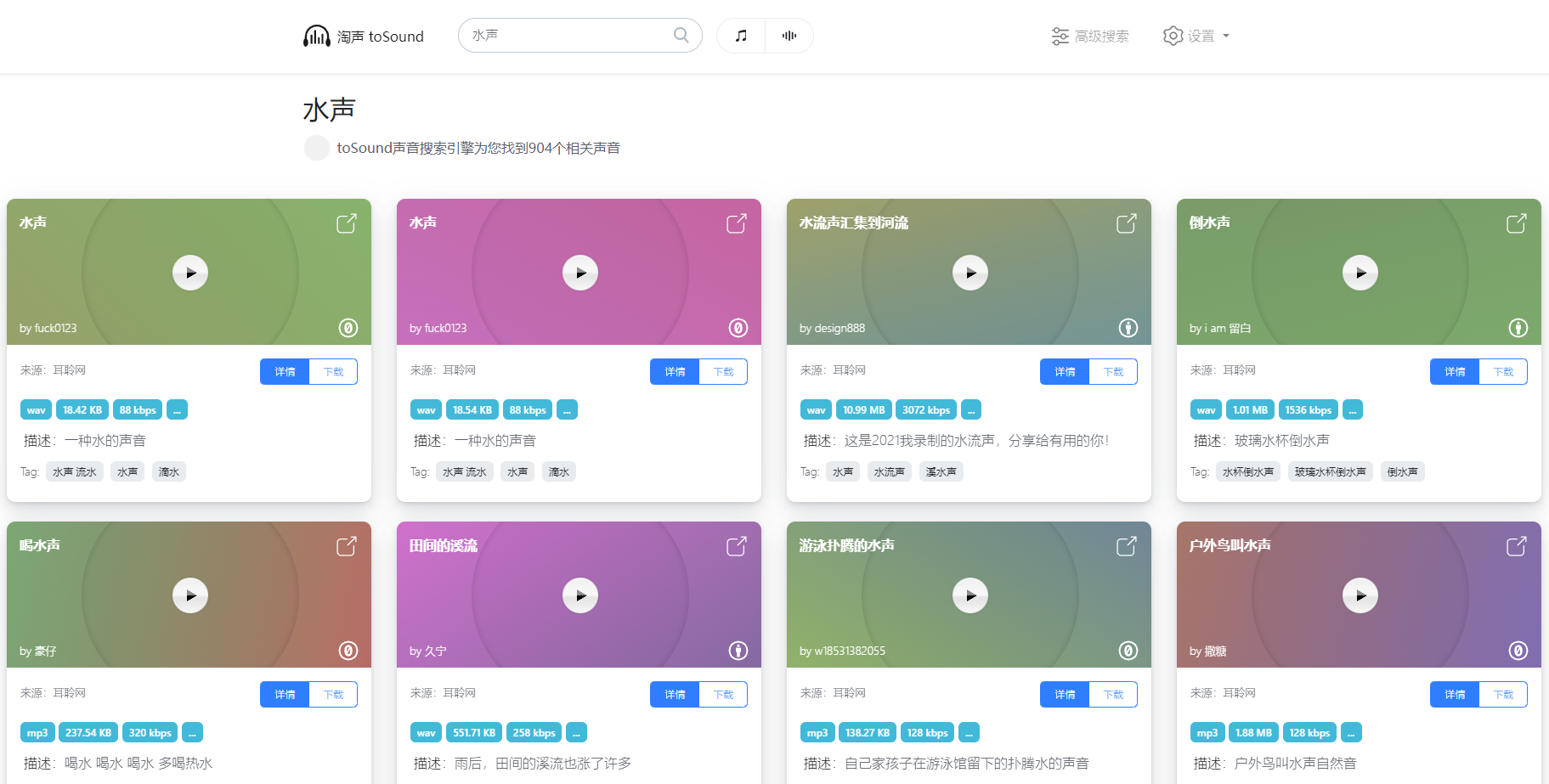Select the 水声 流水 tag on first card
1549x784 pixels.
[x=75, y=471]
